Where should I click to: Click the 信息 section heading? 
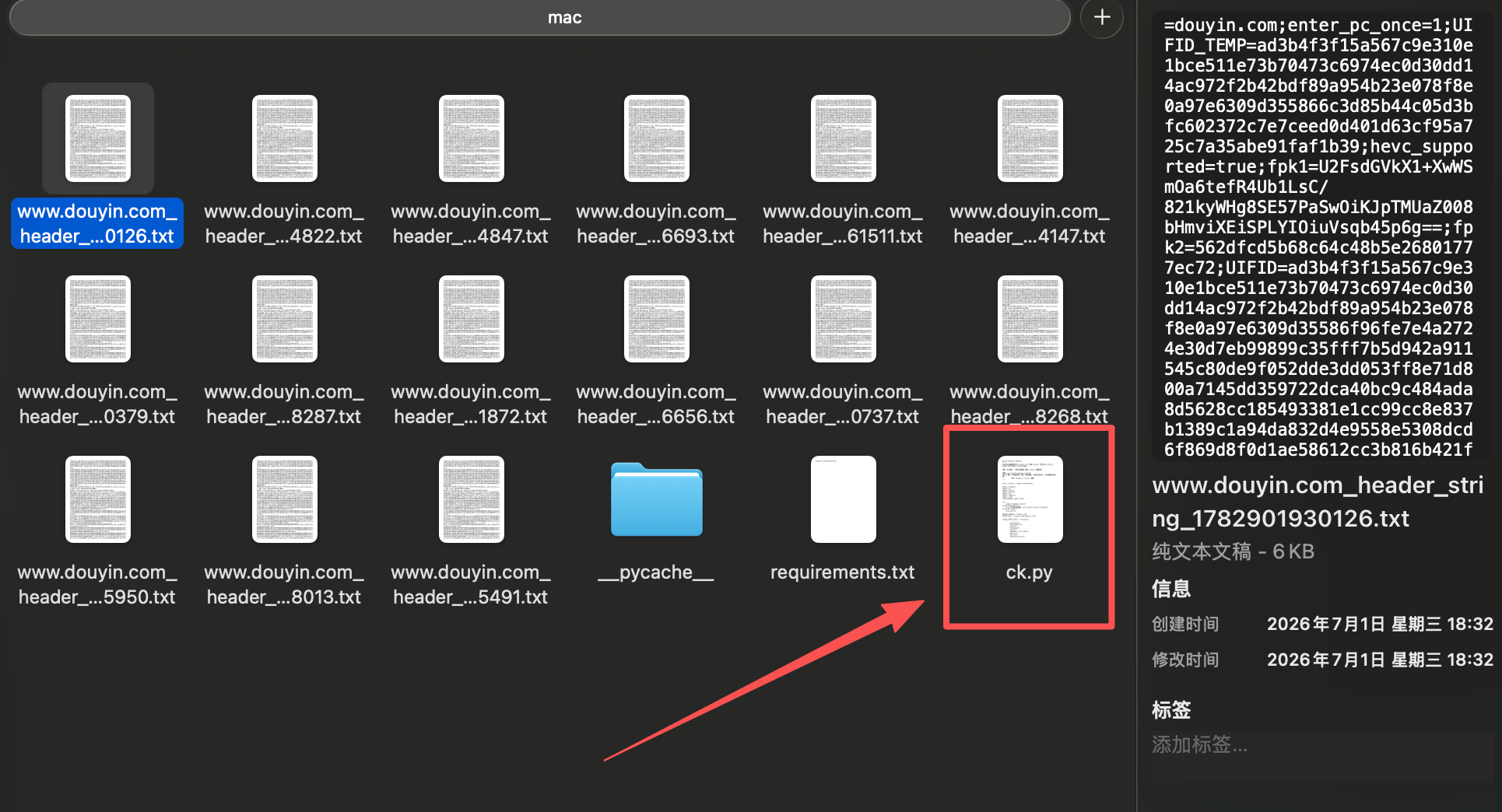1171,589
